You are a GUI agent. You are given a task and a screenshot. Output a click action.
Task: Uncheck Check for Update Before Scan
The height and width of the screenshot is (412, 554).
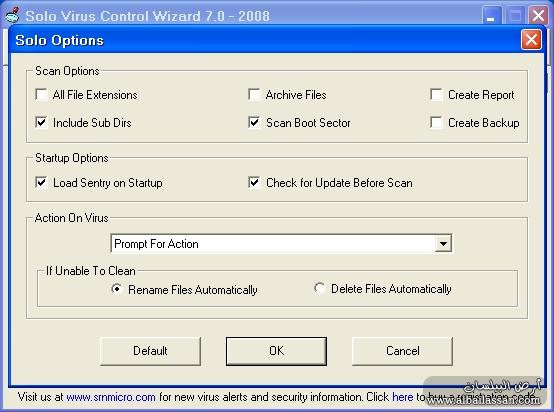[254, 182]
